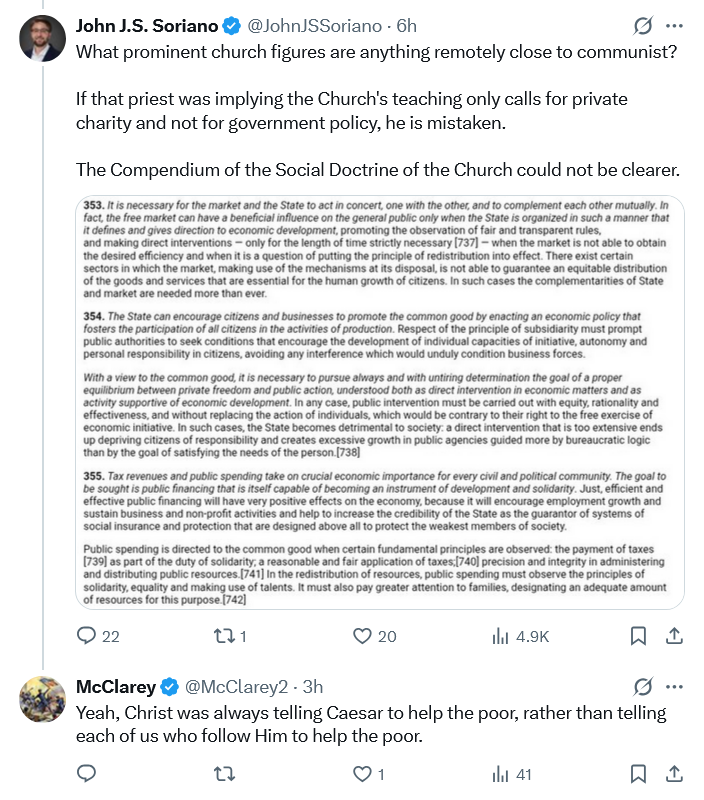This screenshot has width=704, height=800.
Task: Bookmark John J.S. Soriano's tweet
Action: click(x=638, y=636)
